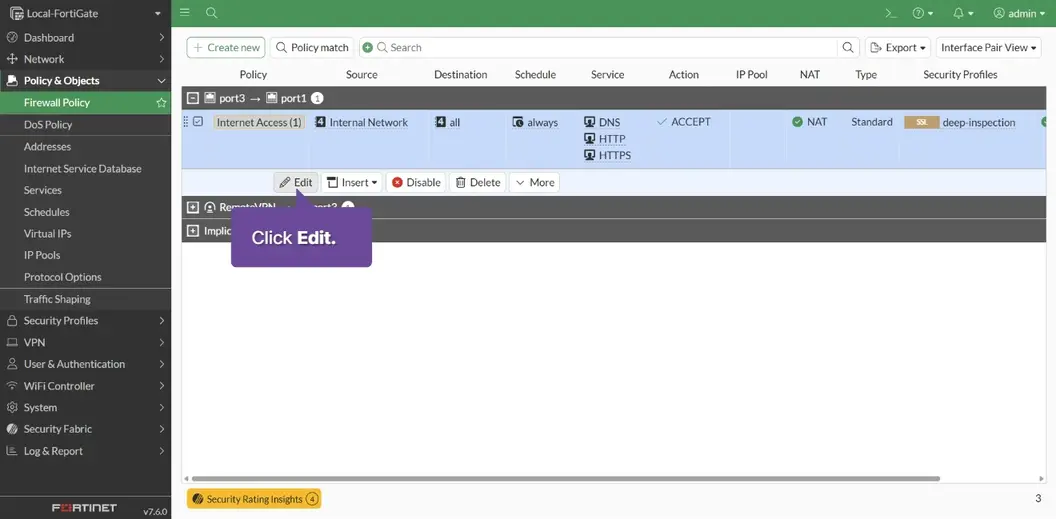Viewport: 1056px width, 519px height.
Task: Open the notifications bell menu
Action: [x=964, y=13]
